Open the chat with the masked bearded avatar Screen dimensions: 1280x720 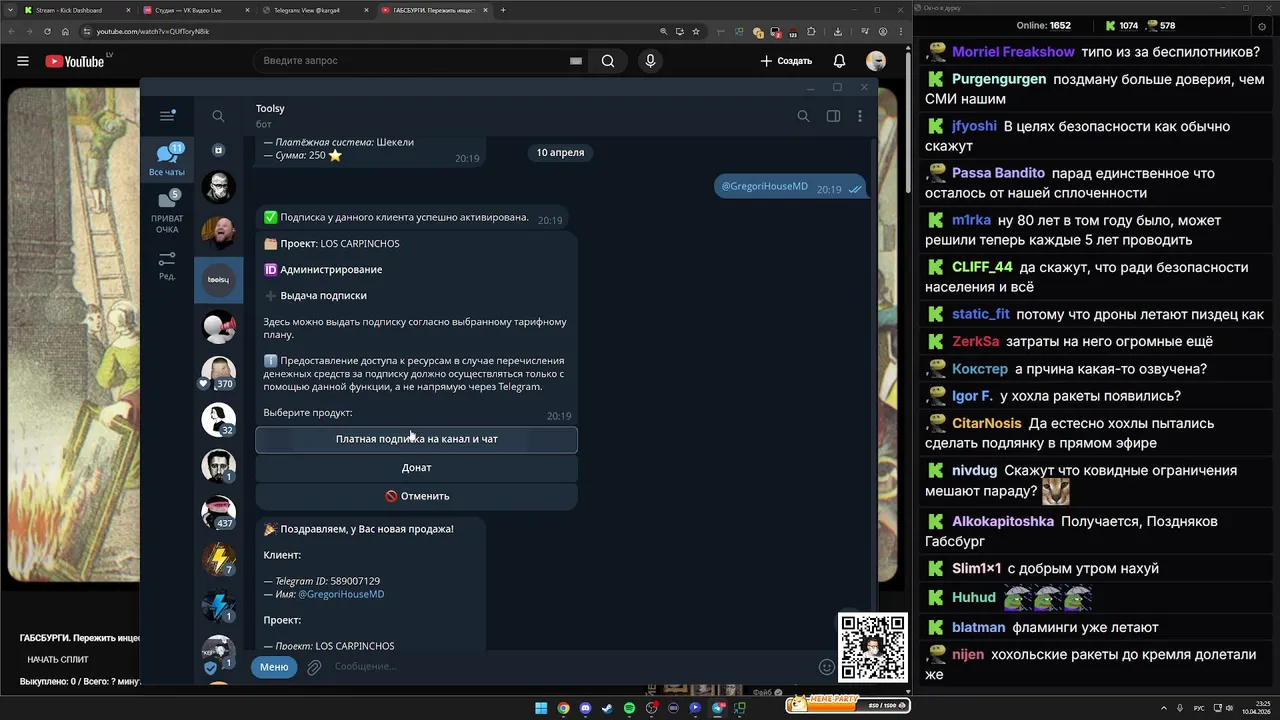(218, 187)
